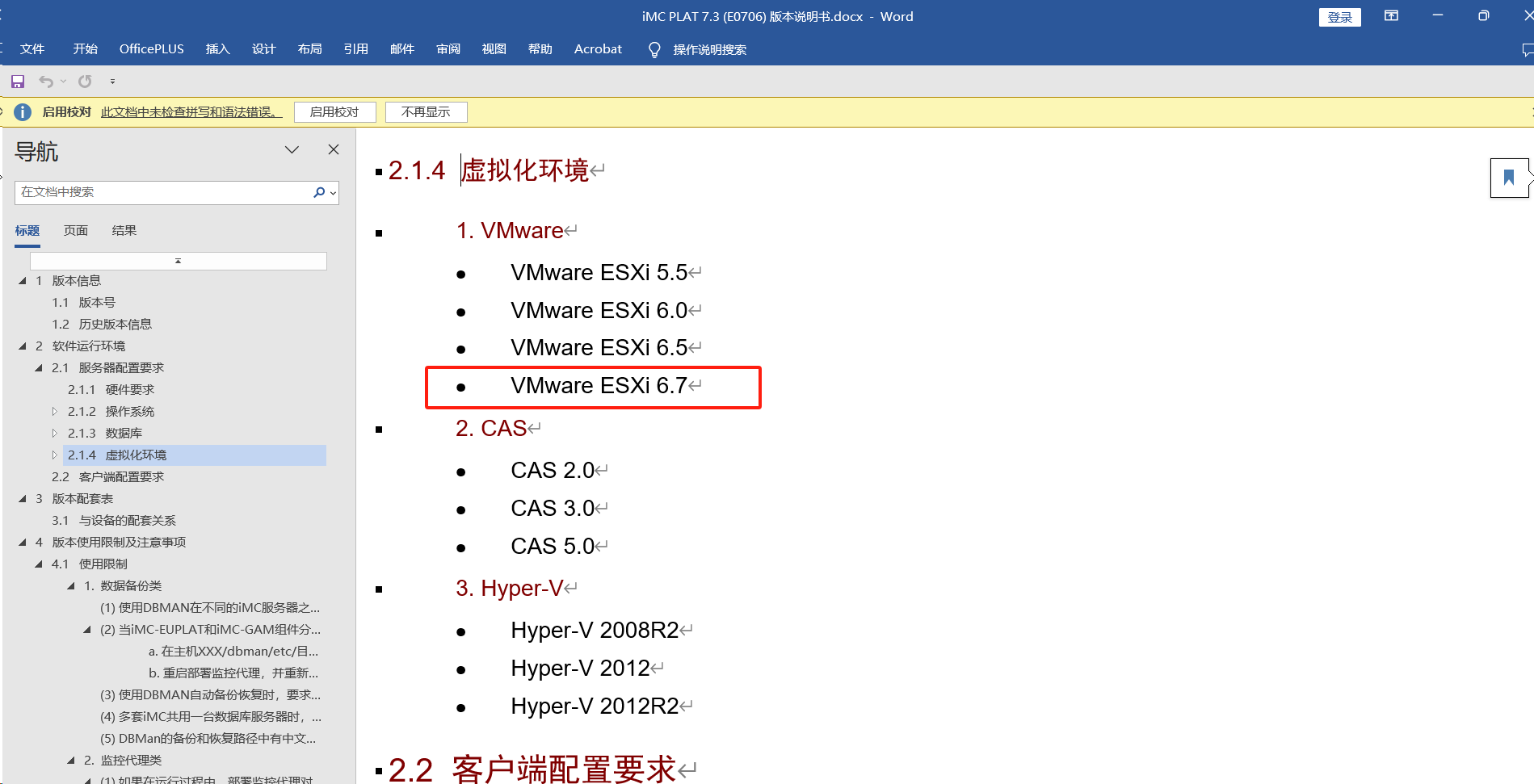Collapse the 2.1 服务器配置要求 heading
Screen dimensions: 1534x784
coord(39,368)
